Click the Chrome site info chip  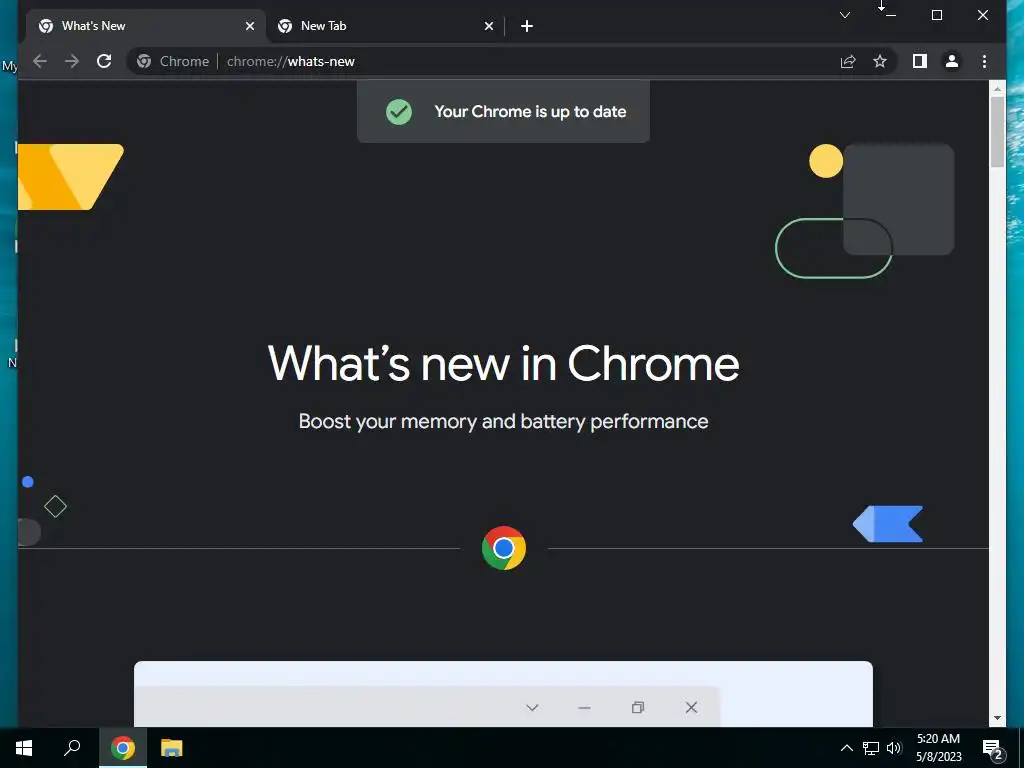[x=173, y=61]
